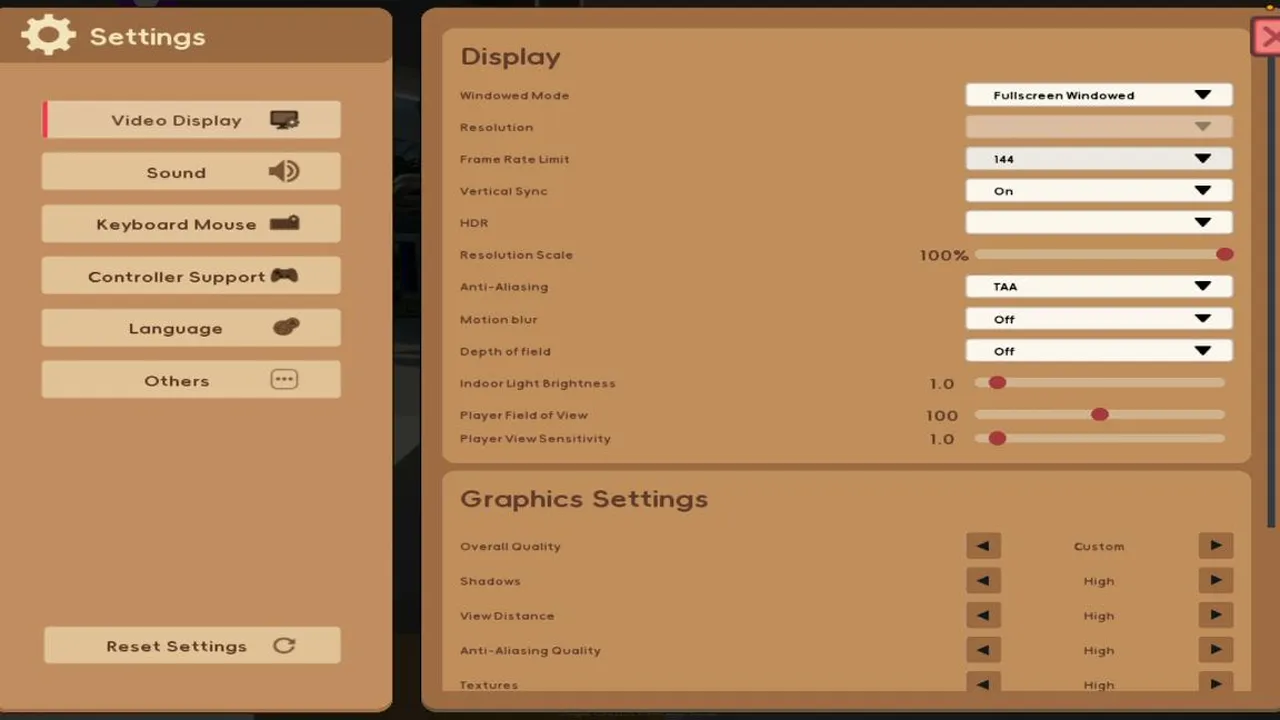The image size is (1280, 720).
Task: Open the Windowed Mode dropdown
Action: pos(1099,95)
